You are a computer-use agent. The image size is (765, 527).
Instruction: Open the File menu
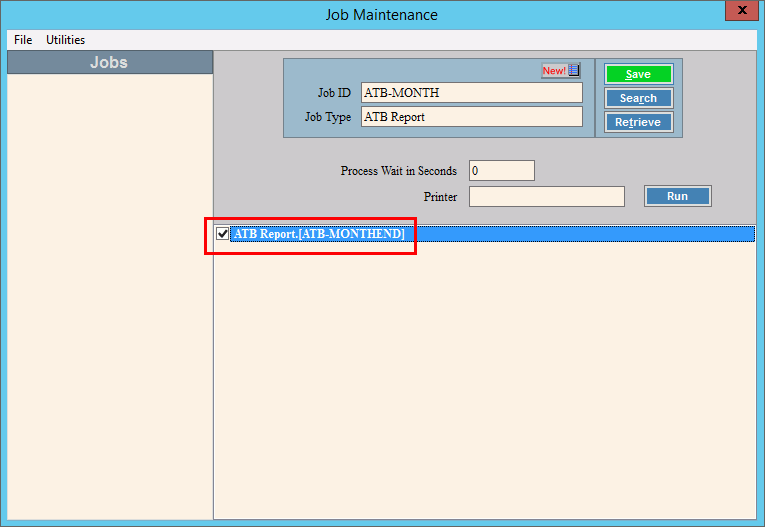(x=23, y=40)
